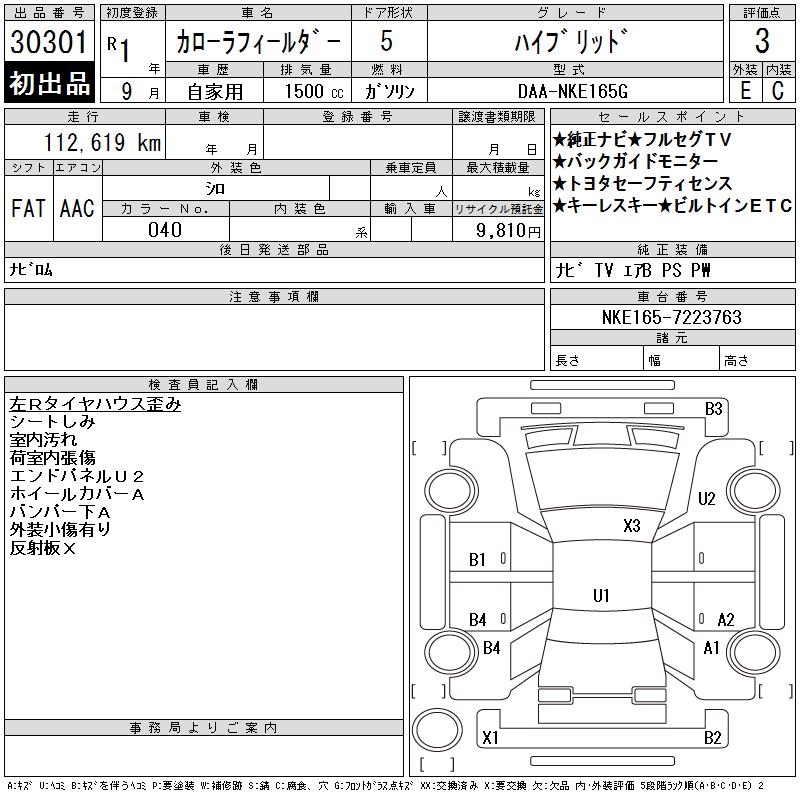Click inspector note ホイールカバーA

[x=77, y=494]
